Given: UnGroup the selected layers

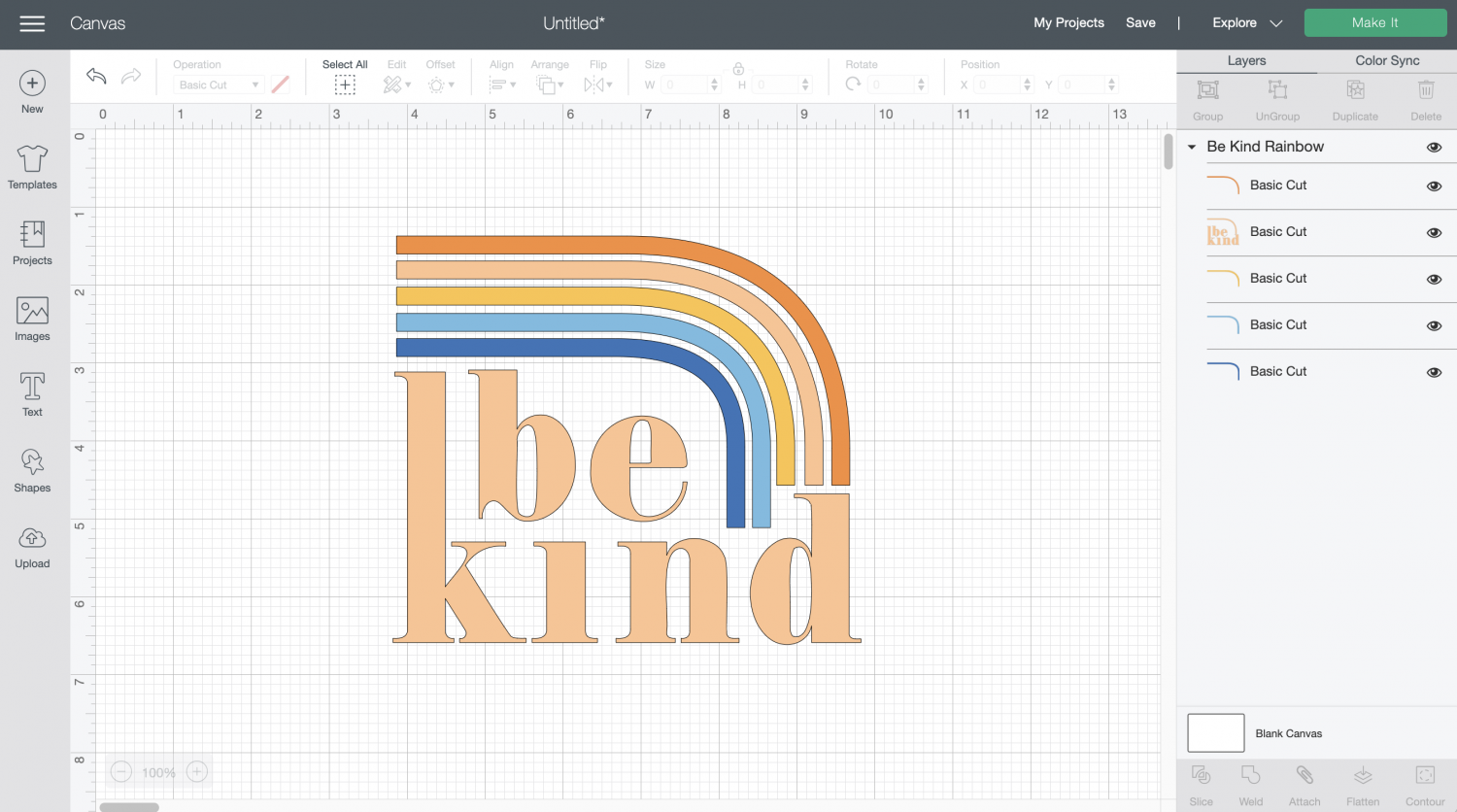Looking at the screenshot, I should click(1277, 100).
